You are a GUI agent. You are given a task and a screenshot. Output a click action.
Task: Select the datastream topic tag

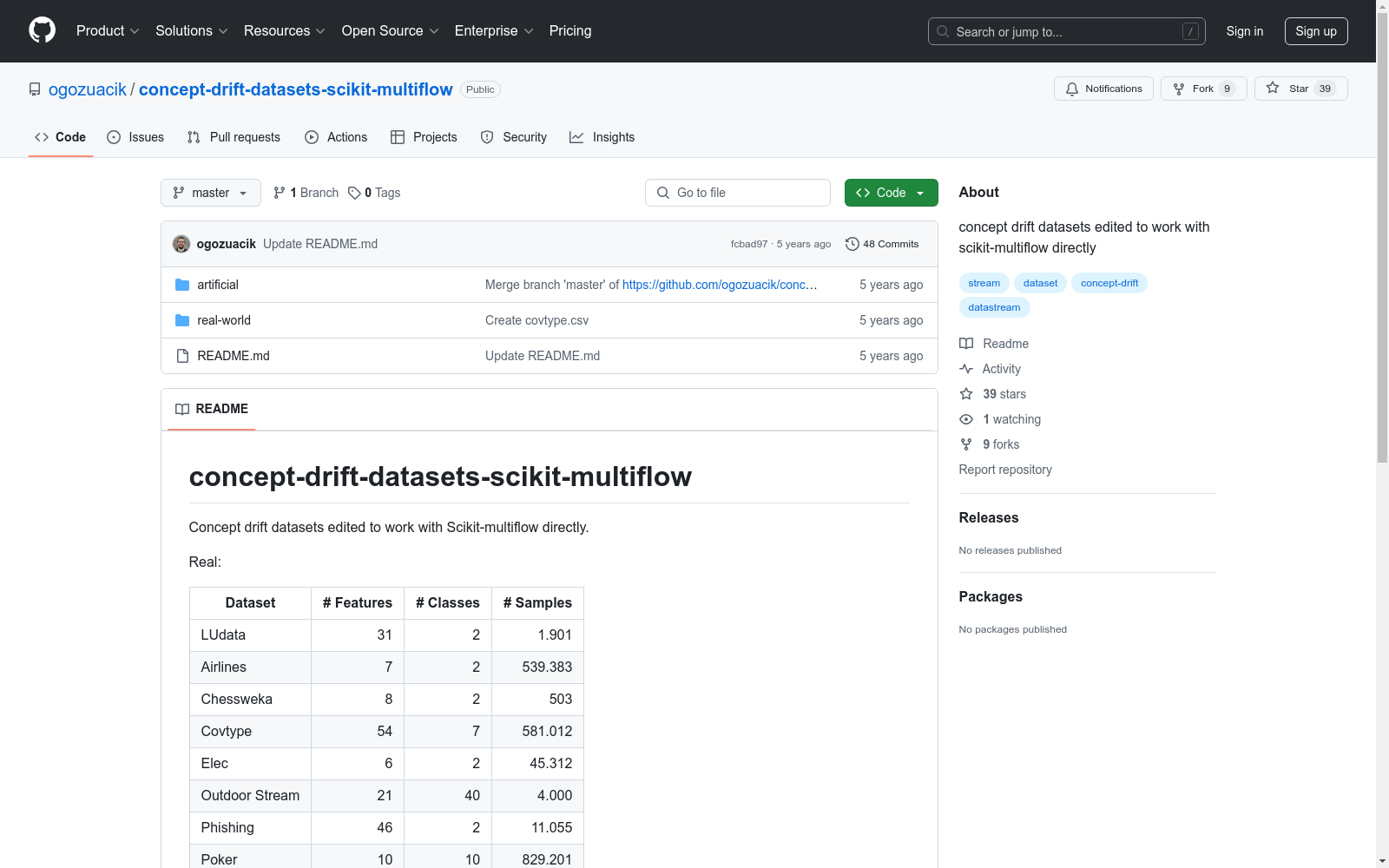pos(995,307)
